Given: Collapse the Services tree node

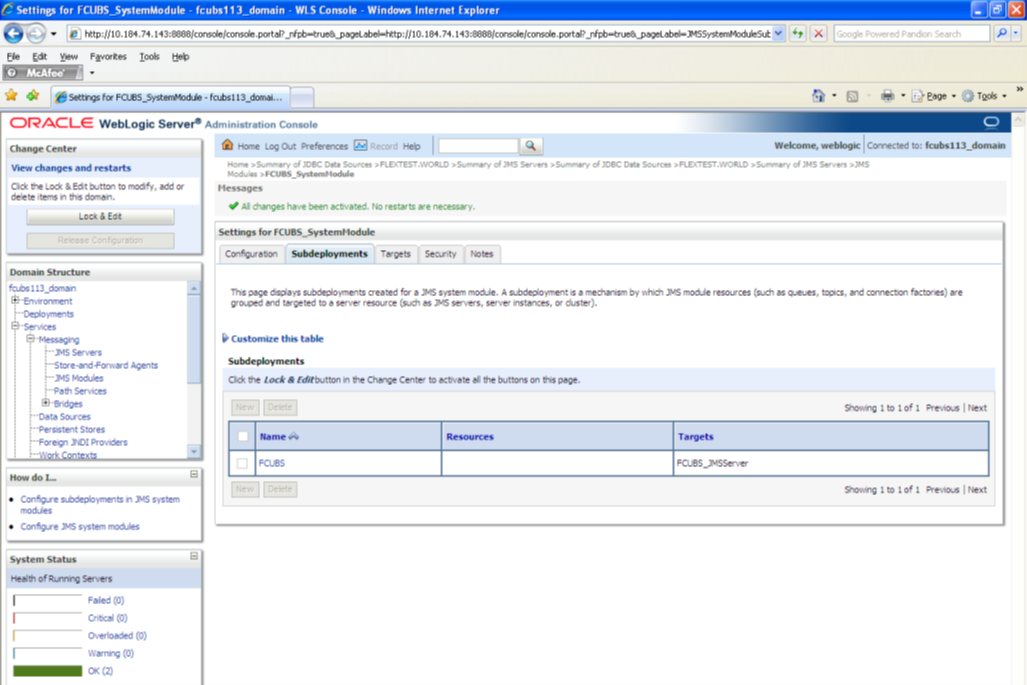Looking at the screenshot, I should (14, 326).
